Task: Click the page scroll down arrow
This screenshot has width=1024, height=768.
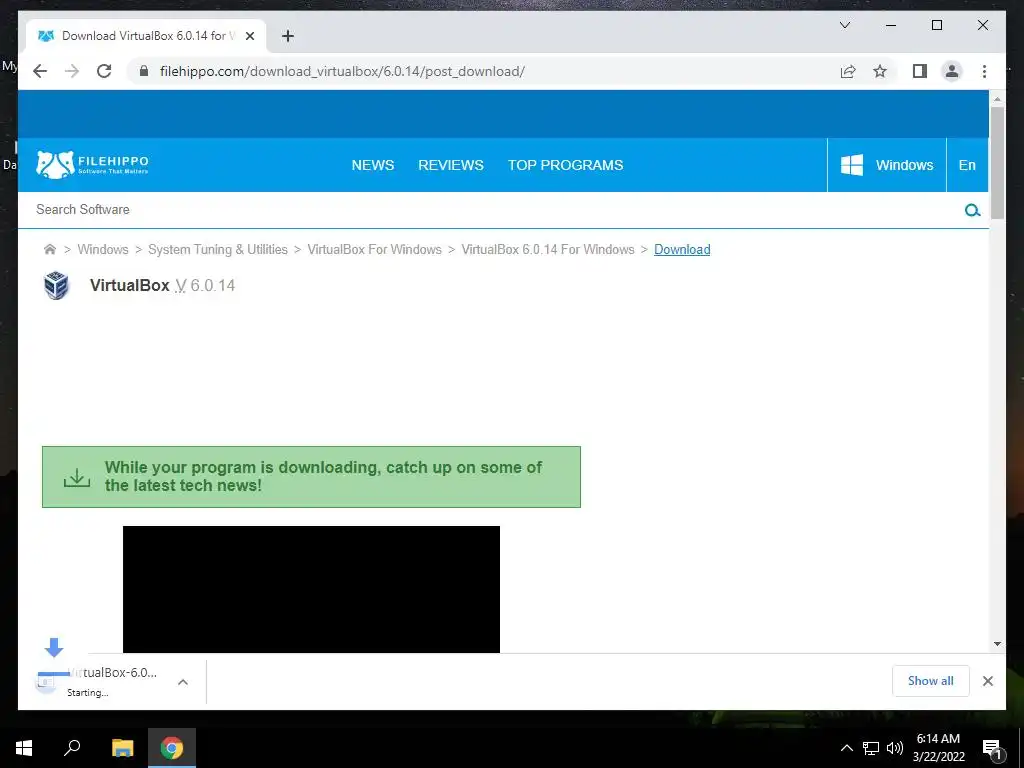Action: point(997,644)
